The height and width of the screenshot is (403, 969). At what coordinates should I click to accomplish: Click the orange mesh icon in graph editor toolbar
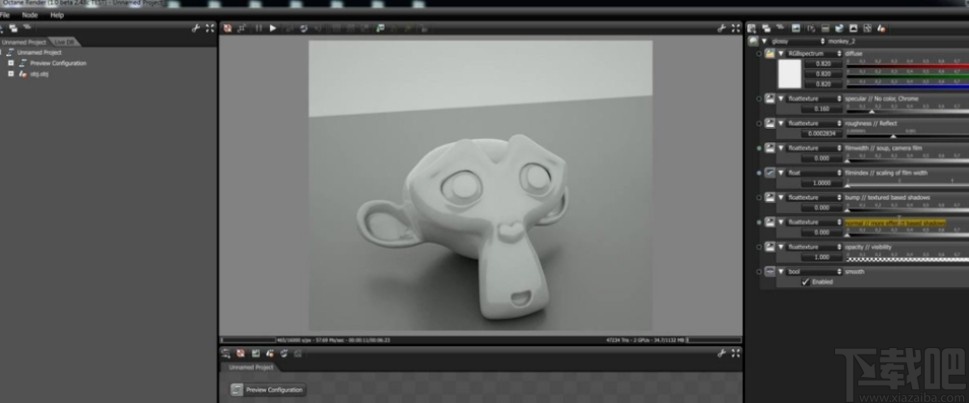tap(269, 354)
